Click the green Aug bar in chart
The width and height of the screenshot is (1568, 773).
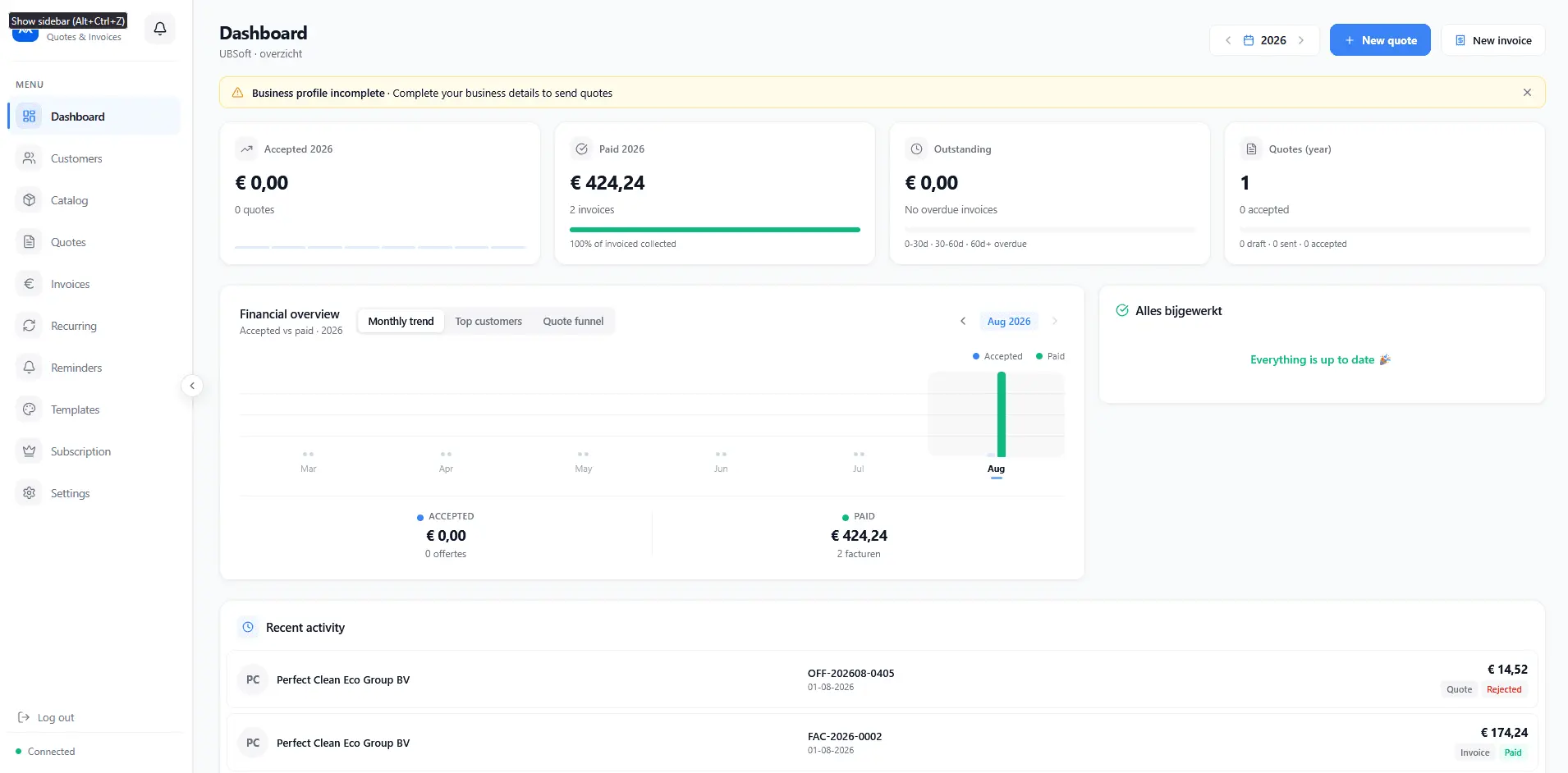tap(1002, 414)
